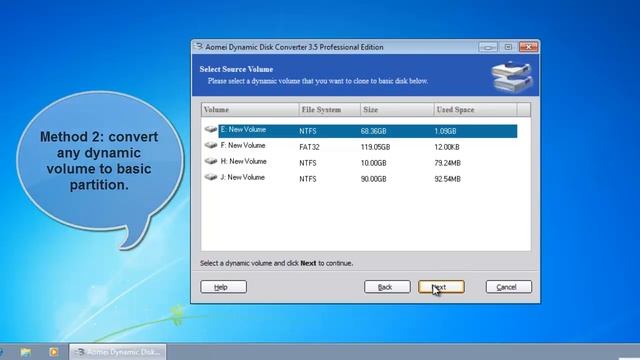The height and width of the screenshot is (360, 640).
Task: Click the drive icon for J: New Volume
Action: tap(211, 177)
